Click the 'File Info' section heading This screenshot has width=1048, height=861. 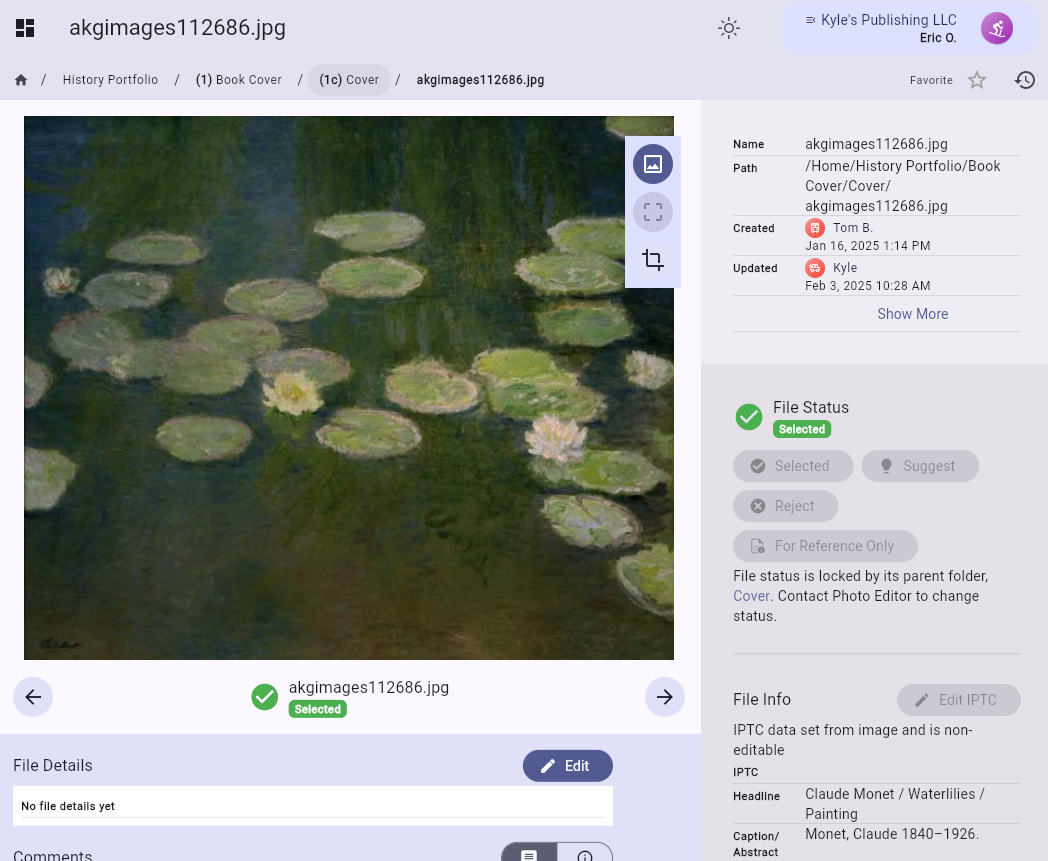tap(762, 700)
